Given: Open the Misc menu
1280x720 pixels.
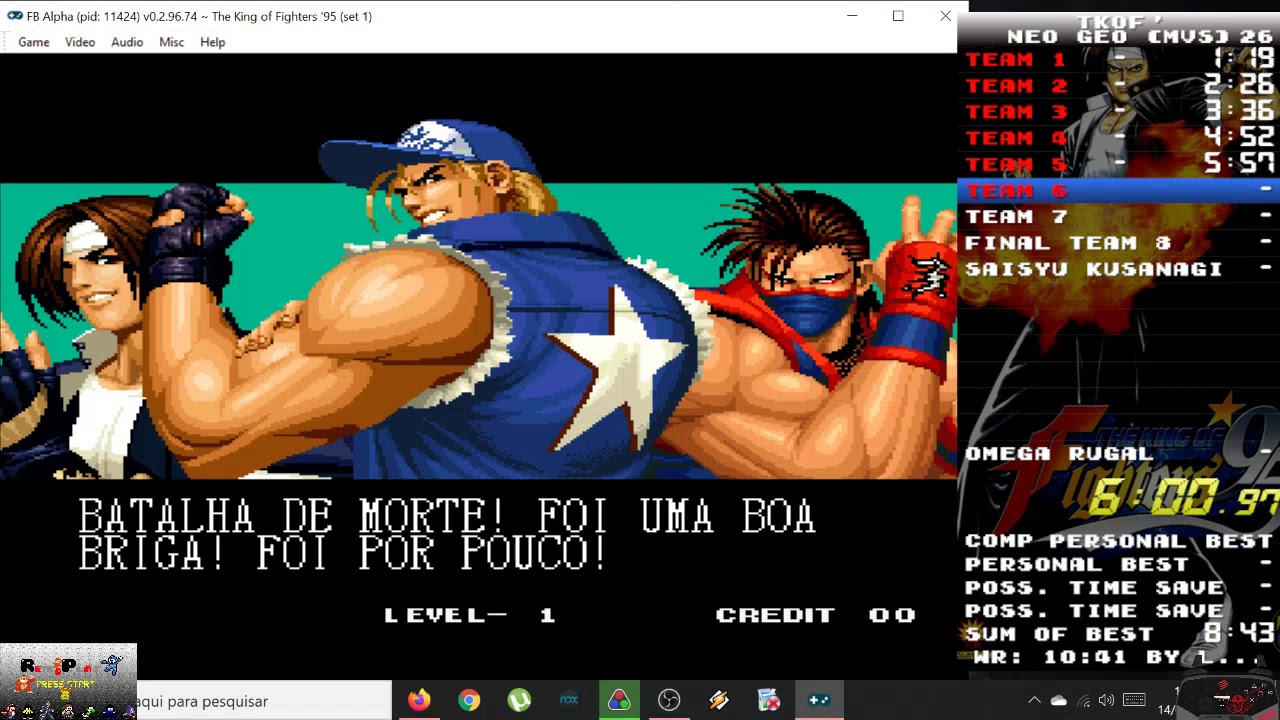Looking at the screenshot, I should (171, 42).
